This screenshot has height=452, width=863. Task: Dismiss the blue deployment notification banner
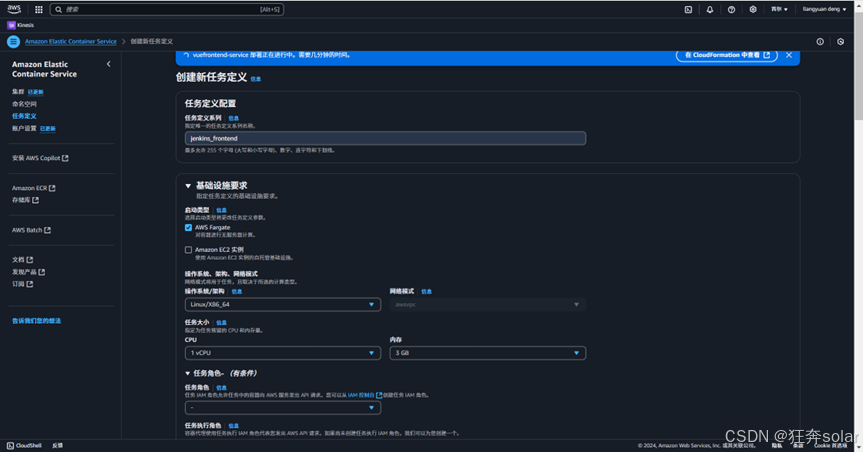[x=789, y=55]
